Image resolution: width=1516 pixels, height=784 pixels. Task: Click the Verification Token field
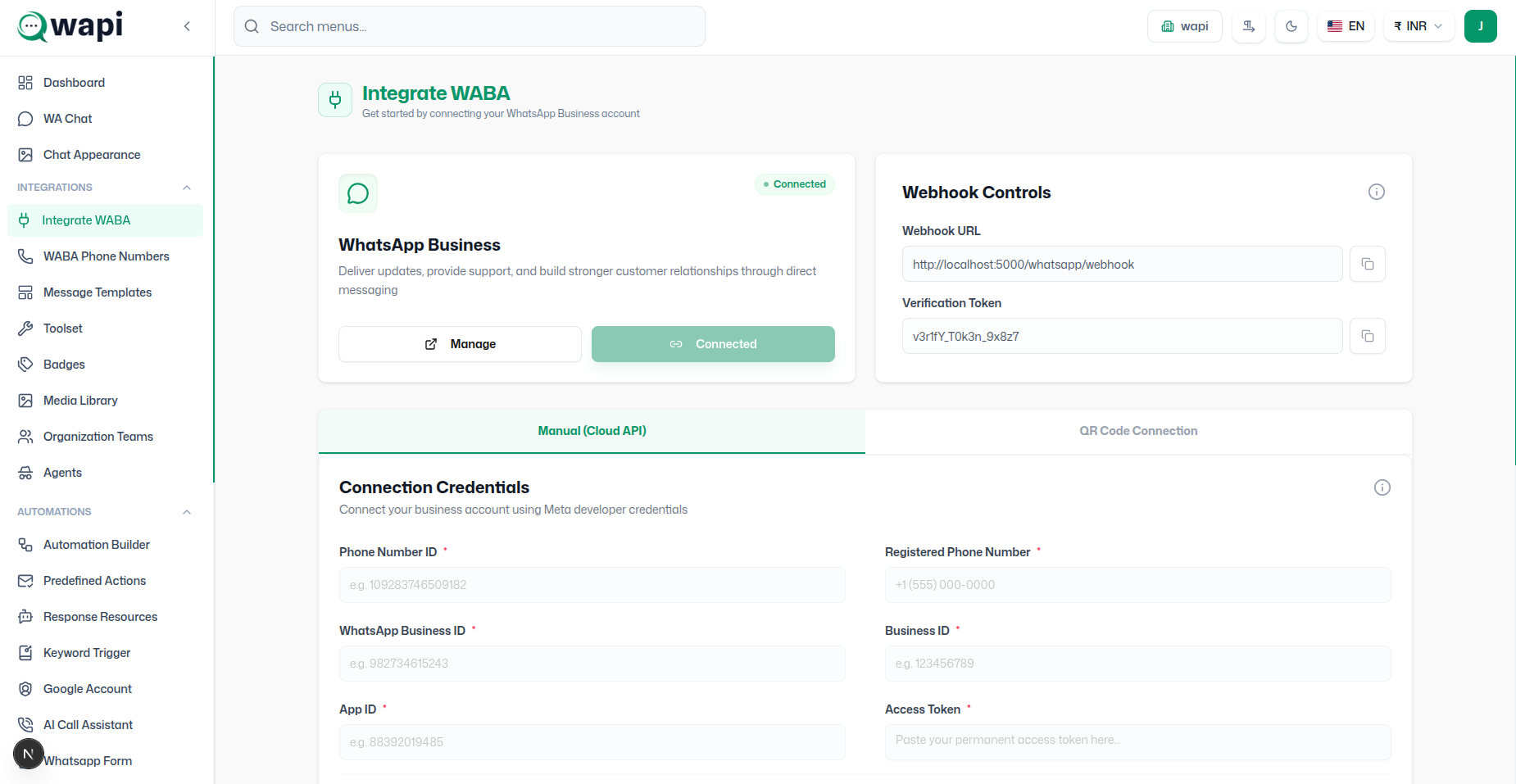pos(1123,336)
